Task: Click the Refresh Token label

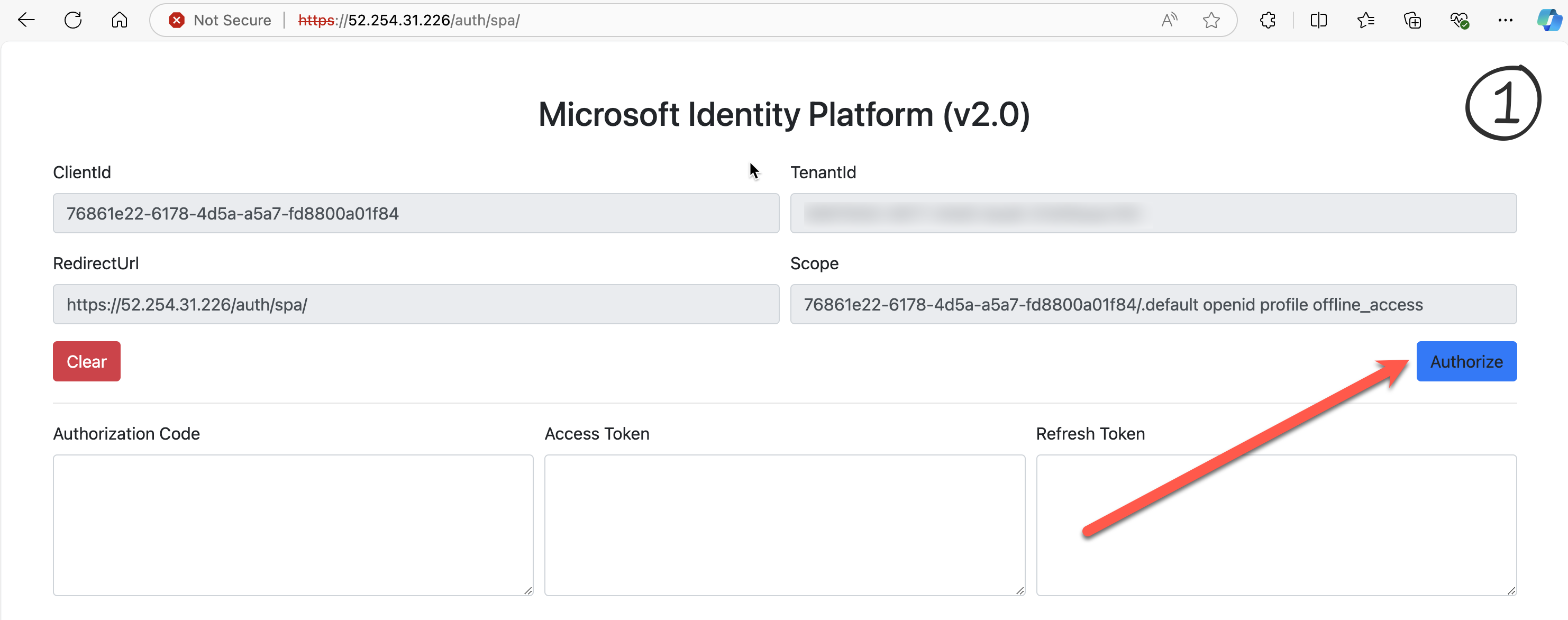Action: click(x=1090, y=433)
